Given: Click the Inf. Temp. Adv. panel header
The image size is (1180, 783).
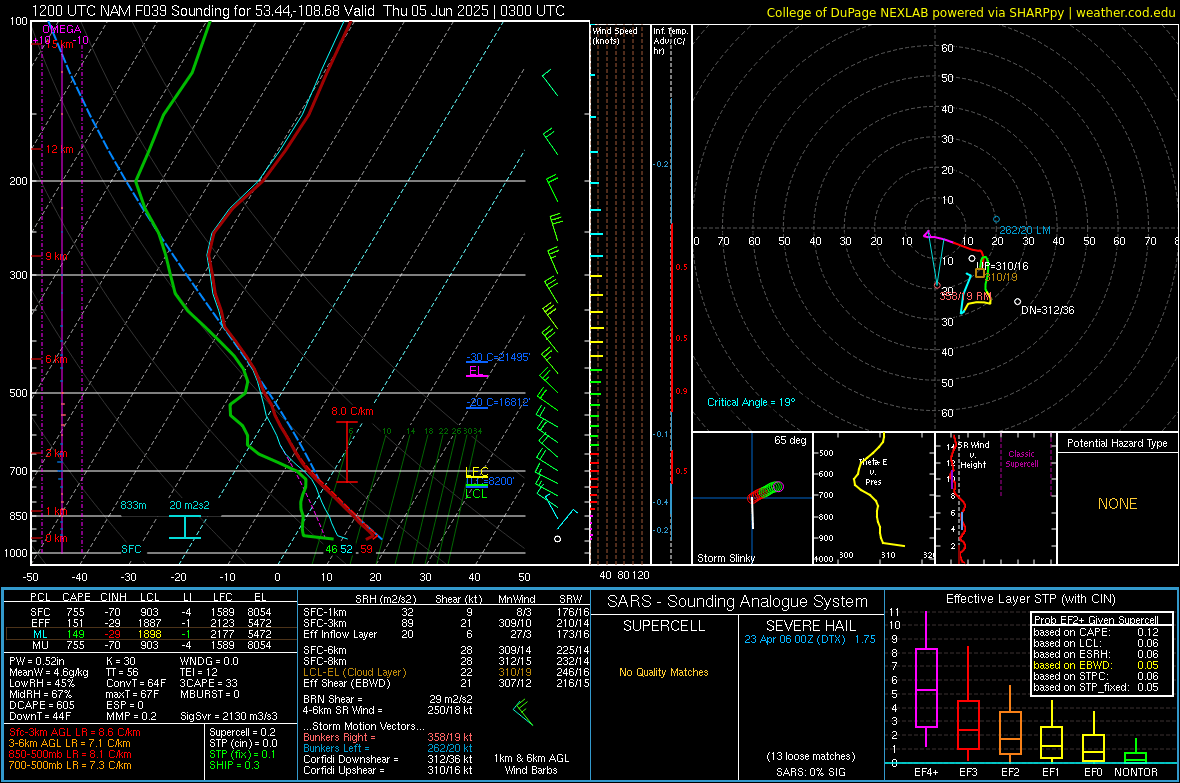Looking at the screenshot, I should click(x=670, y=41).
